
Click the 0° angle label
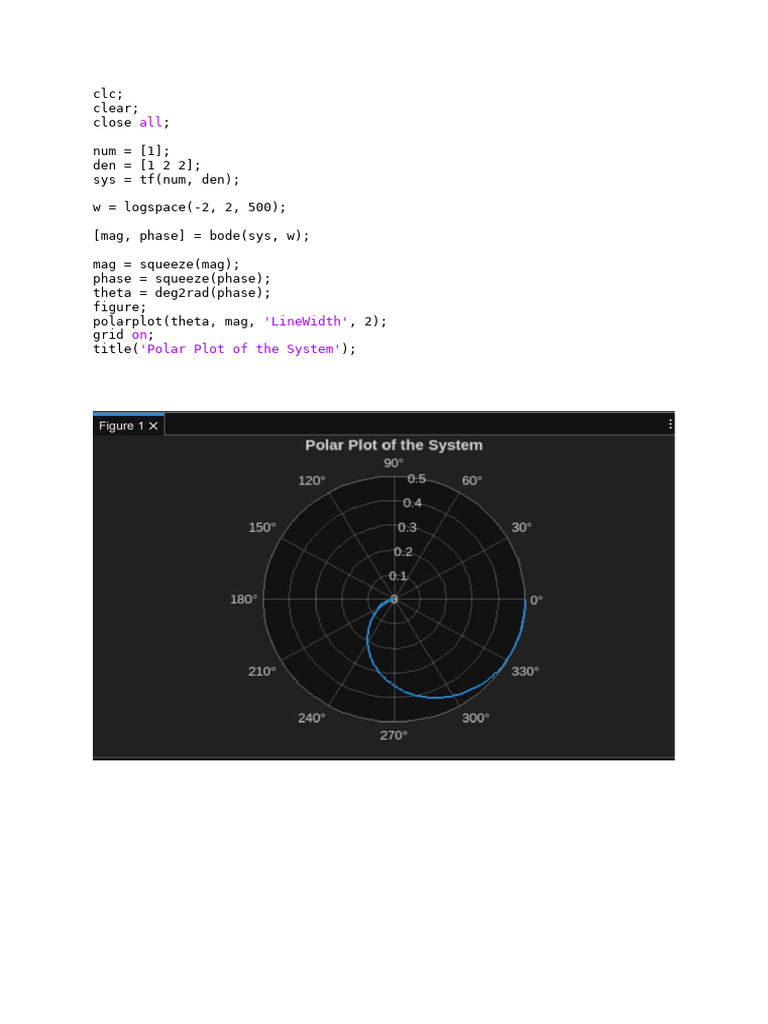point(536,600)
